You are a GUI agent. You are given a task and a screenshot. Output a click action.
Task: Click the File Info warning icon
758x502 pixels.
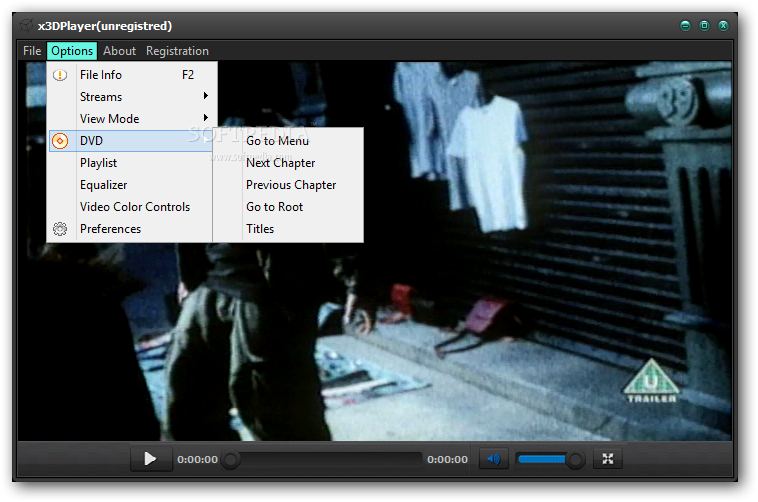coord(60,75)
